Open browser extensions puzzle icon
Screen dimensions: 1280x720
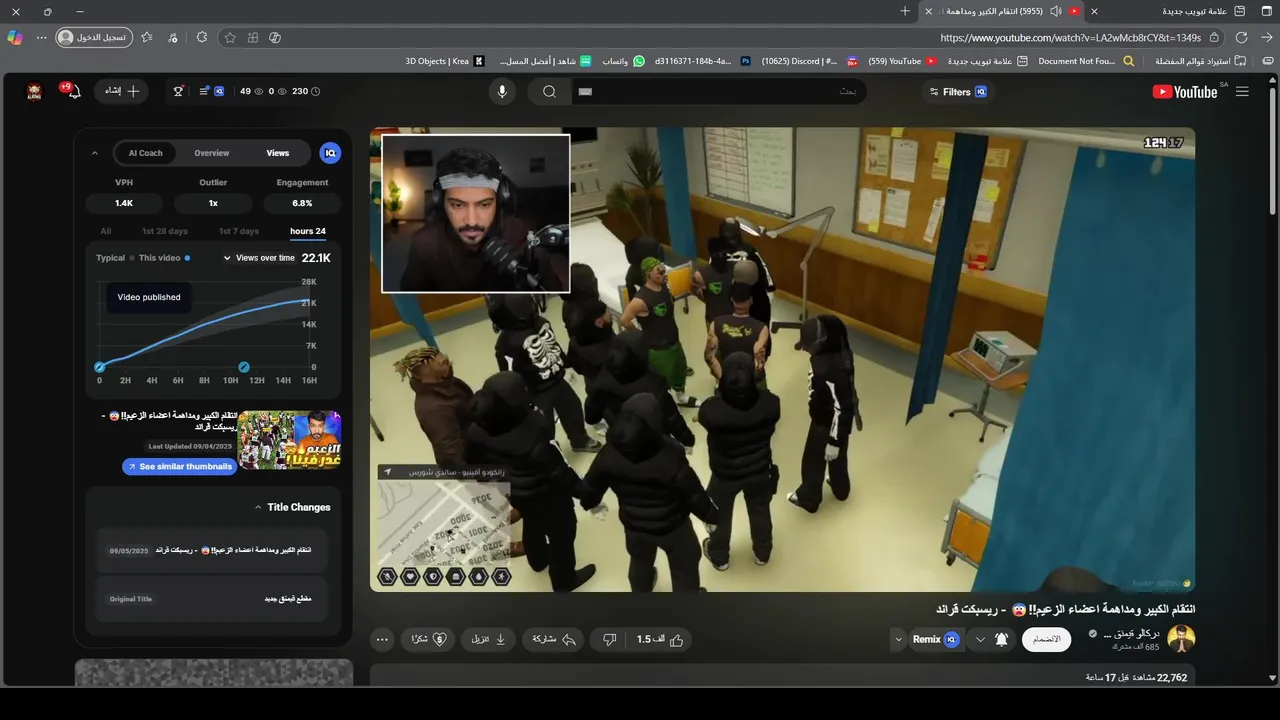coord(201,38)
